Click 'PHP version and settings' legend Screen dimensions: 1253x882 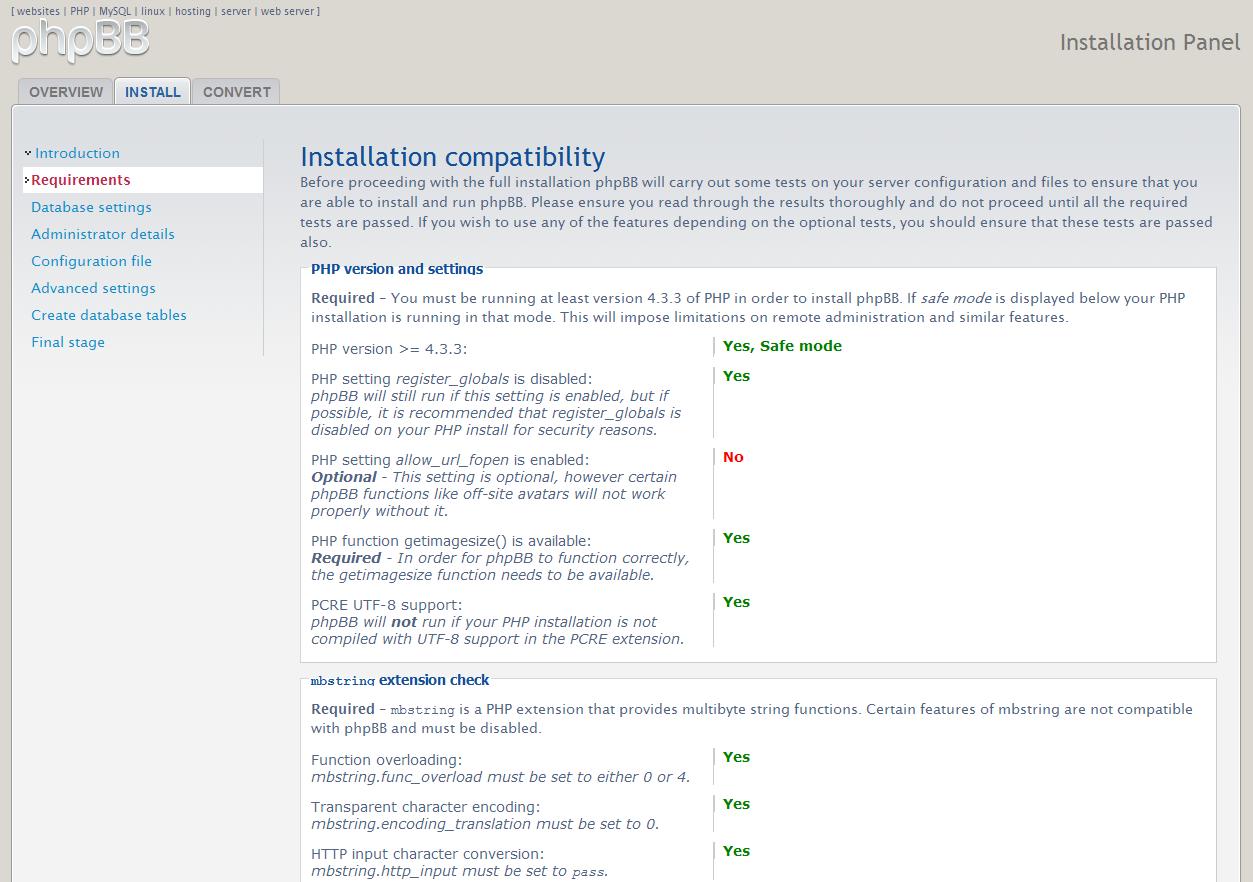[397, 269]
